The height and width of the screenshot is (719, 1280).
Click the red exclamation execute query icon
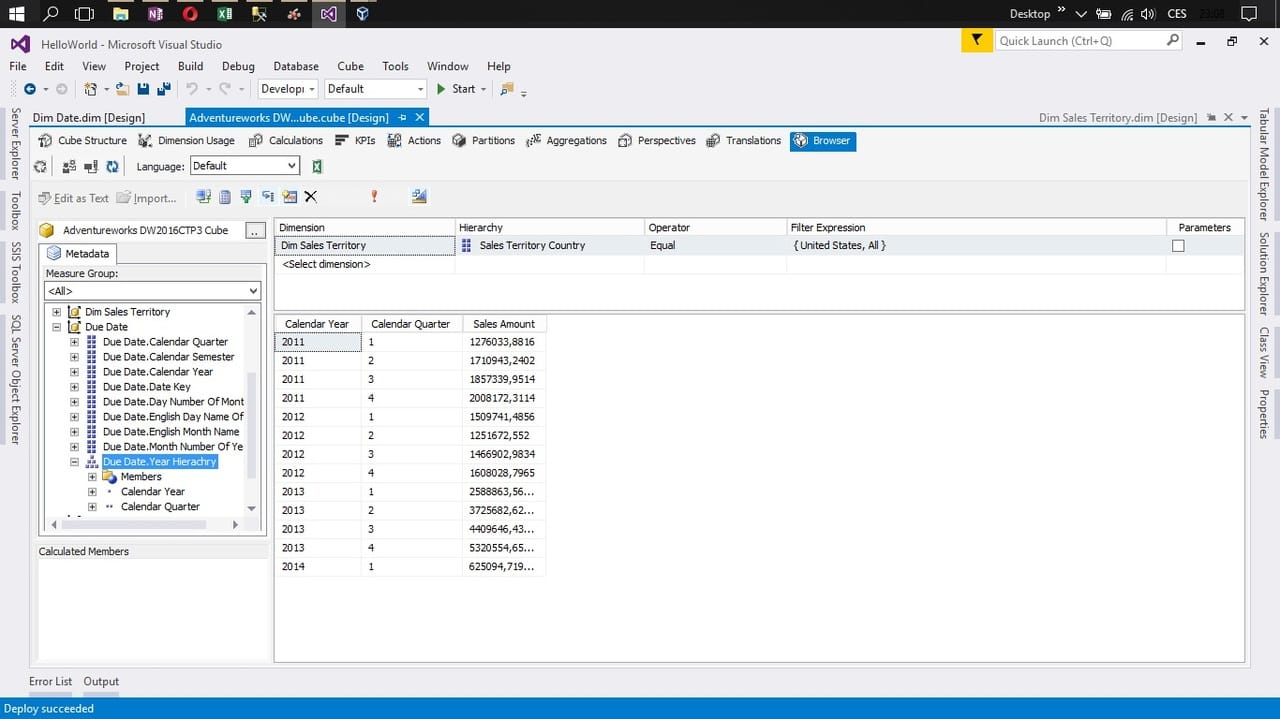pyautogui.click(x=374, y=197)
